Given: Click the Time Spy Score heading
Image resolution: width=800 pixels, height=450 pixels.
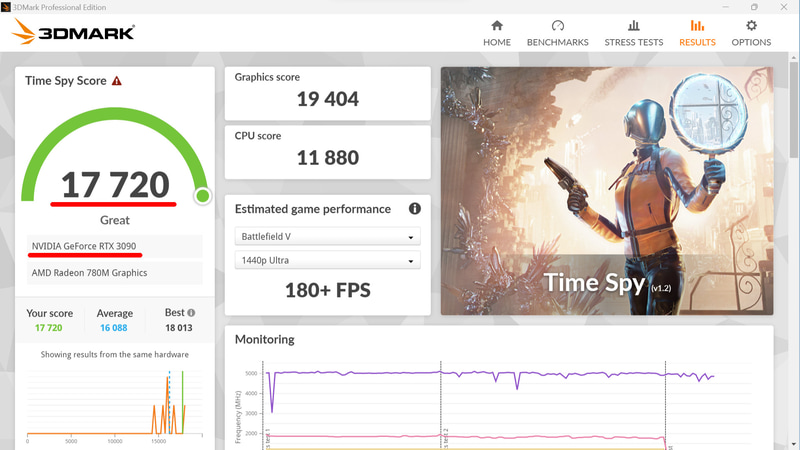Looking at the screenshot, I should point(66,81).
